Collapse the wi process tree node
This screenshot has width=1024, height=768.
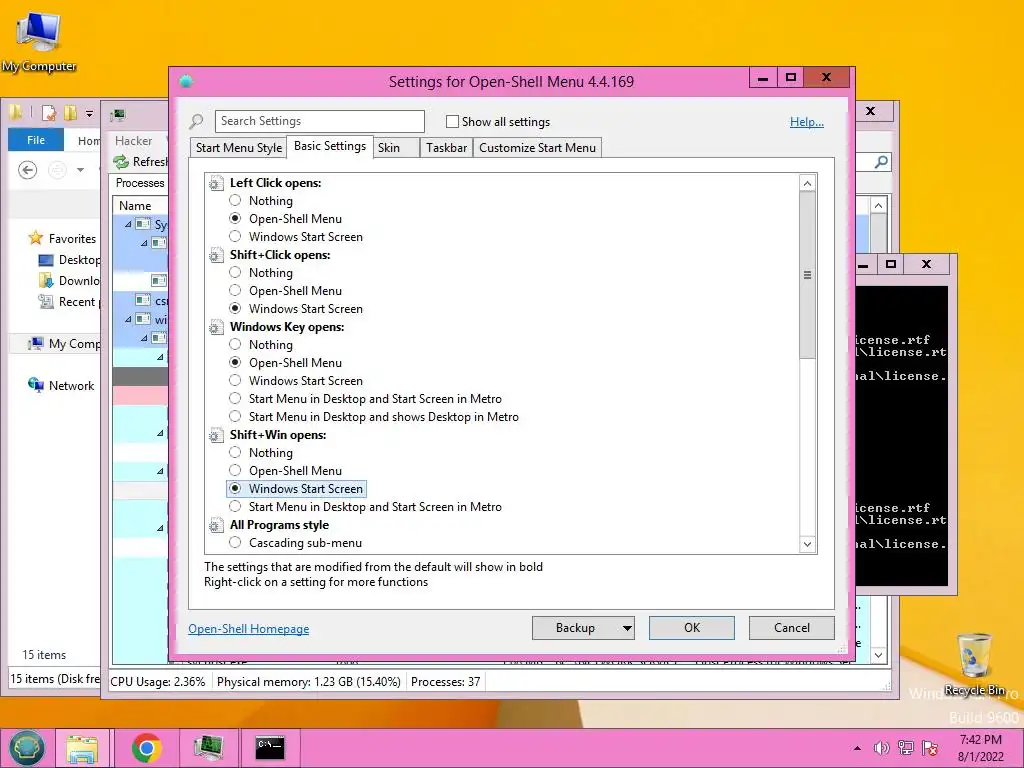point(128,319)
